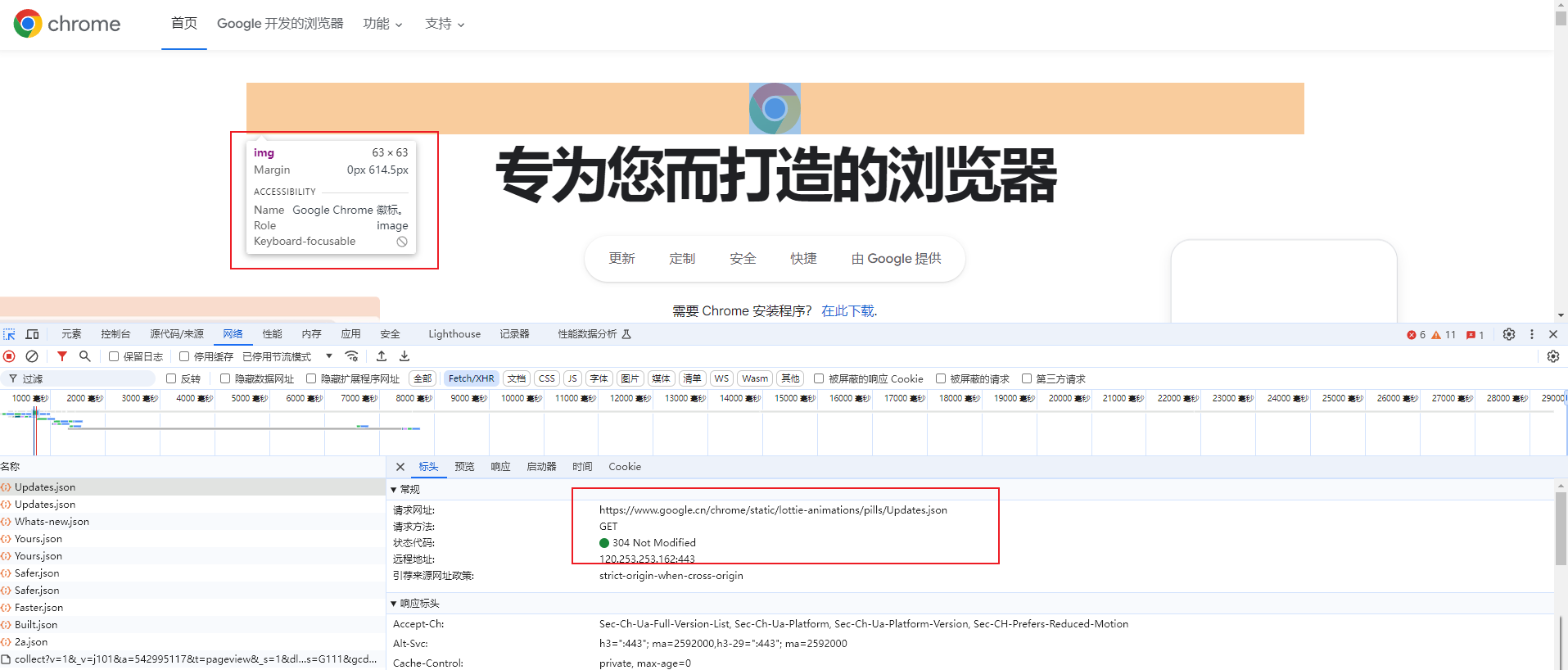Screen dimensions: 1568x670
Task: Click the collect?v=1 document request icon
Action: tap(6, 659)
